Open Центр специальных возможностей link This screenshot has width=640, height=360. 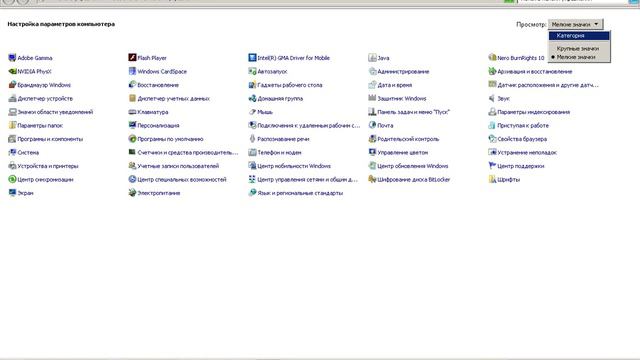182,179
